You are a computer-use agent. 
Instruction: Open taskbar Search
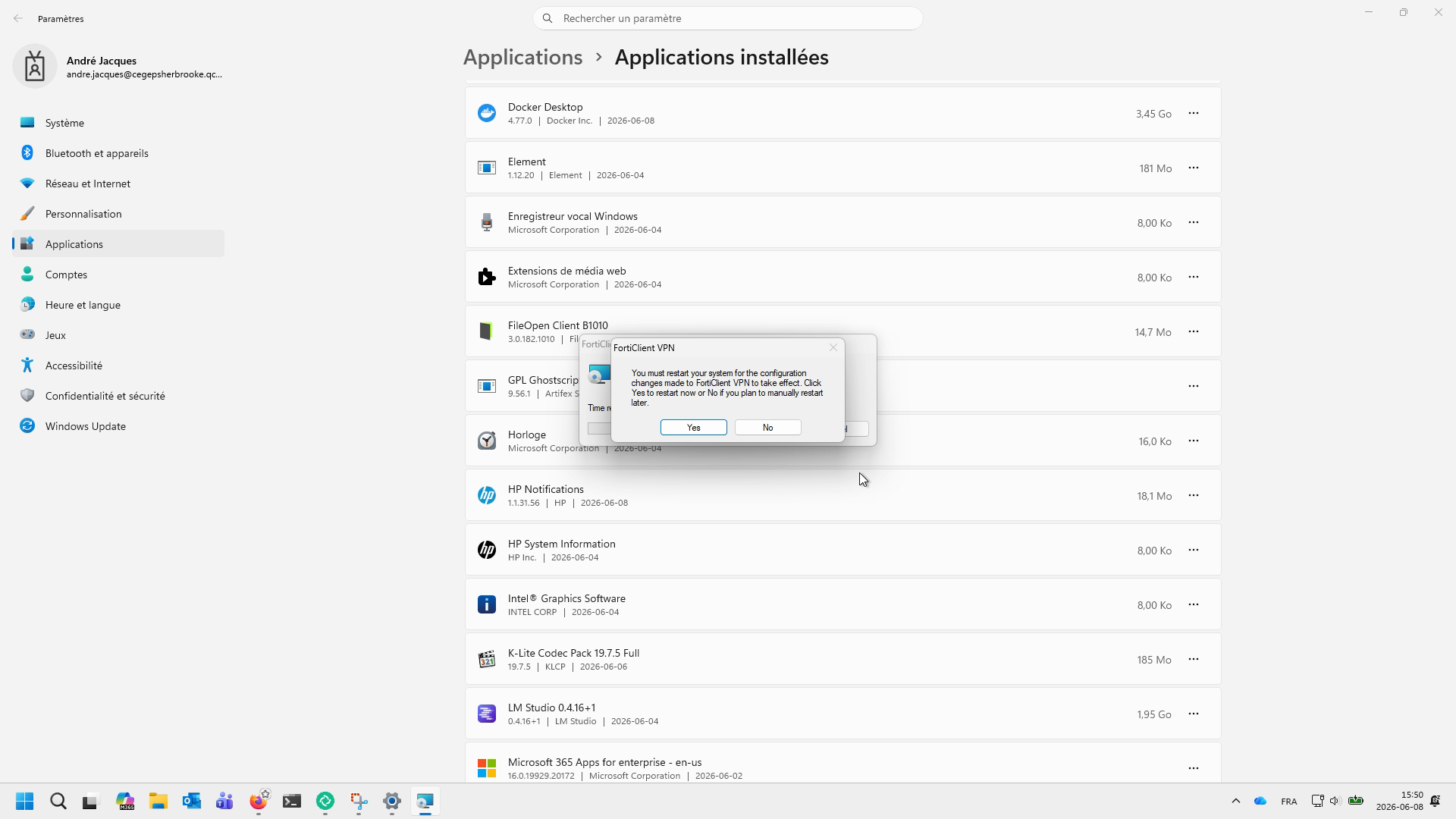click(58, 802)
